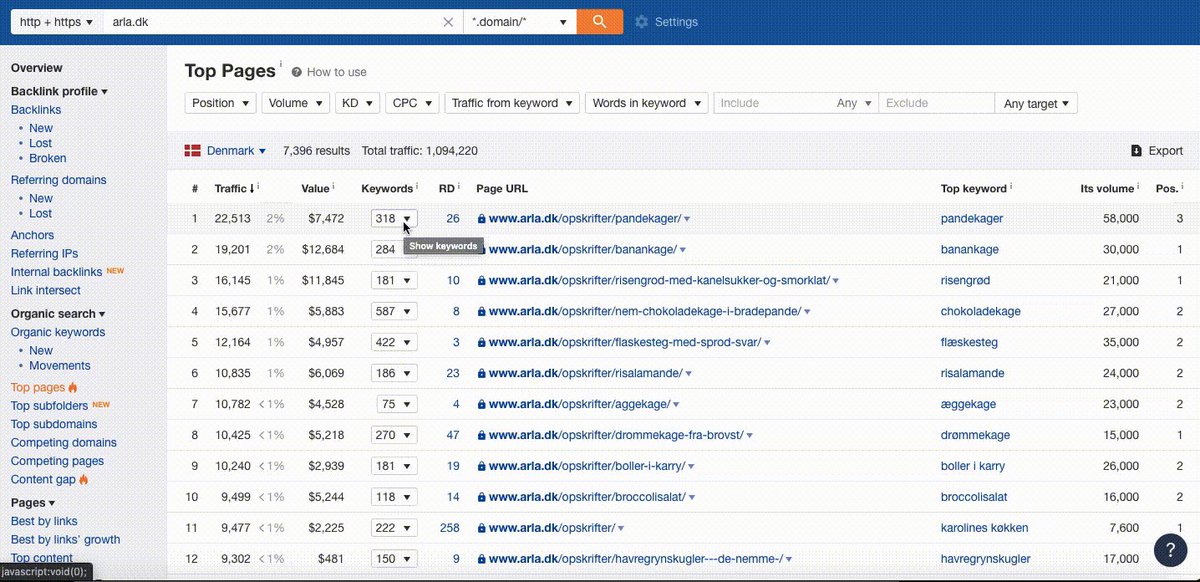Click the arla.dk domain search field
Viewport: 1200px width, 582px height.
(x=270, y=21)
